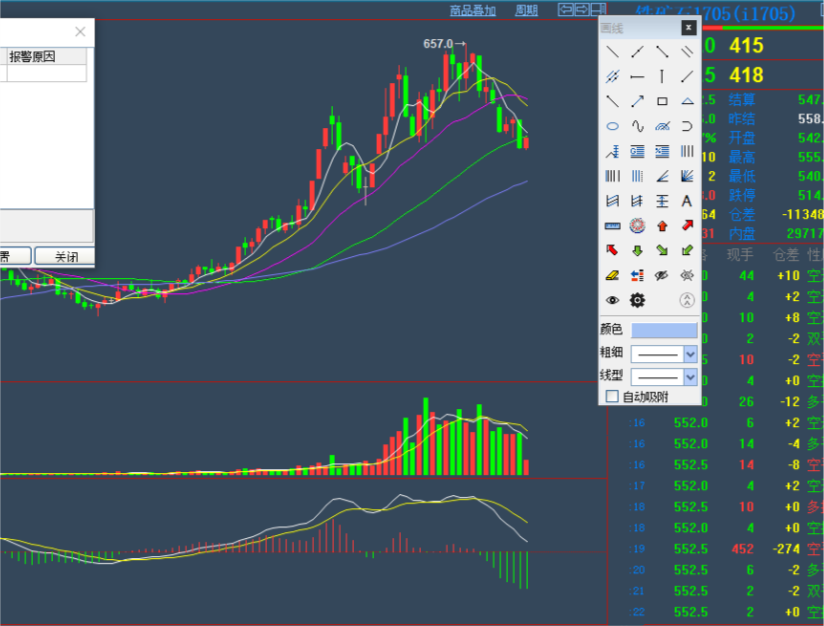
Task: Collapse the drawing panel with double chevron
Action: (x=687, y=300)
